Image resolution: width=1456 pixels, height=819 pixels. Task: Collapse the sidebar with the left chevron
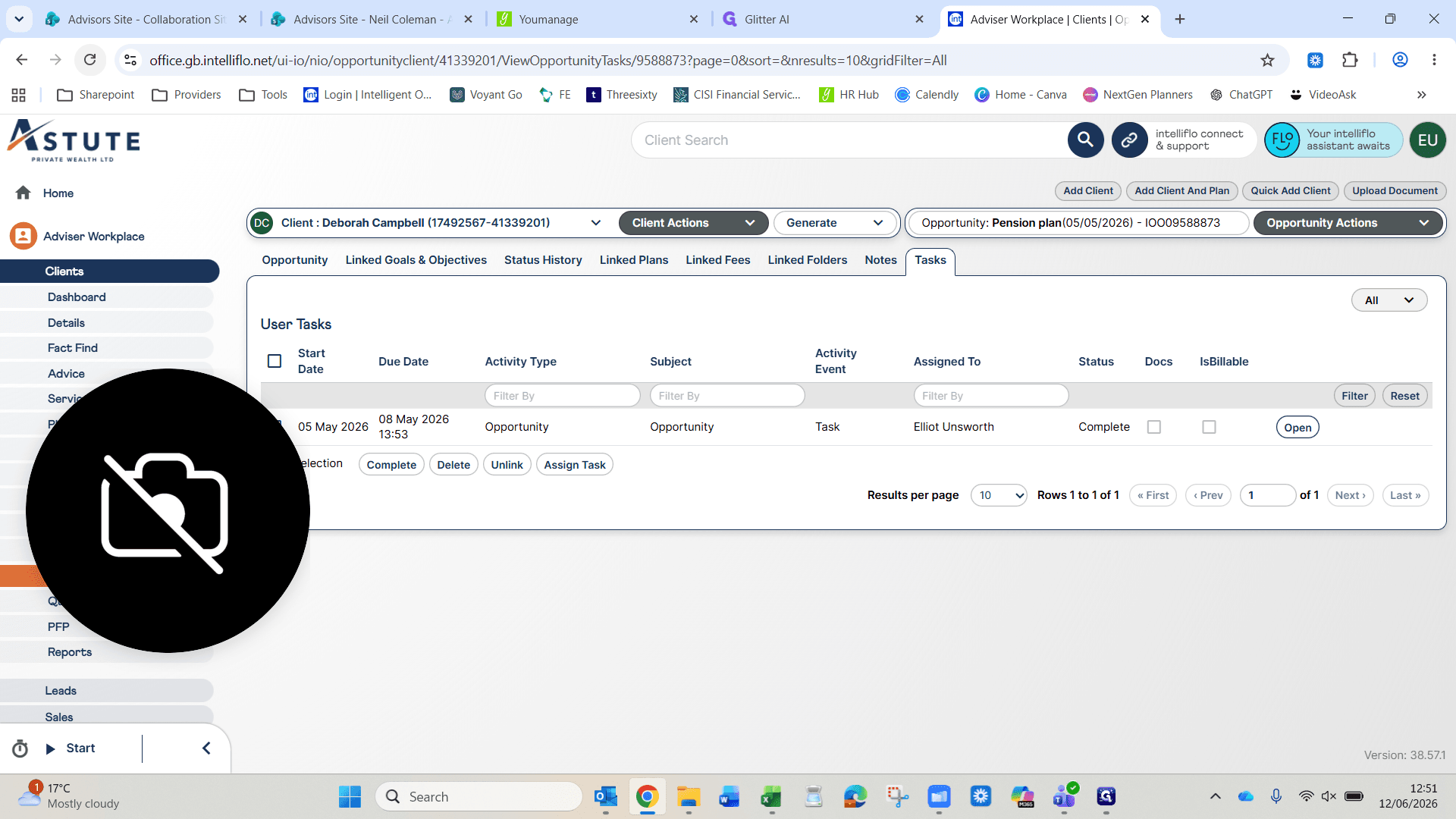206,748
